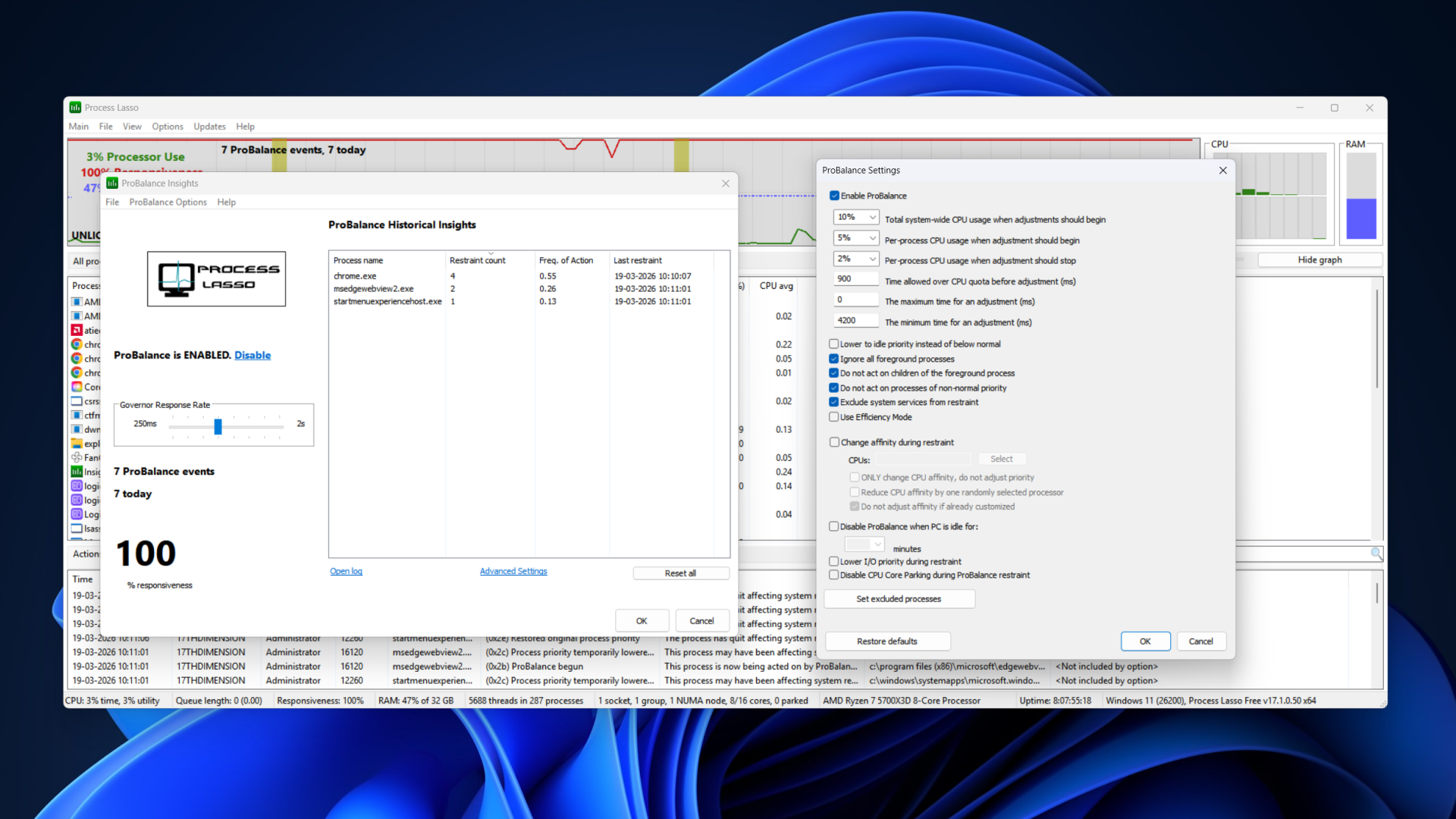Select the dwm process icon

(x=77, y=429)
